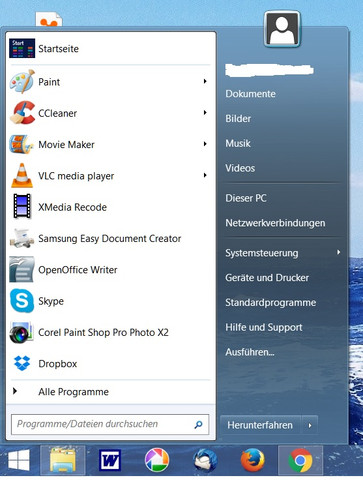Open Hilfe und Support
This screenshot has height=480, width=363.
click(x=264, y=327)
